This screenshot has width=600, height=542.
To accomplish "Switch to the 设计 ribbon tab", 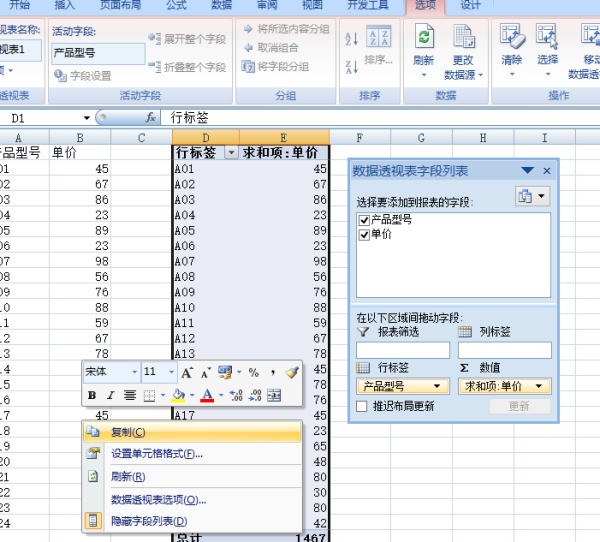I will click(470, 5).
